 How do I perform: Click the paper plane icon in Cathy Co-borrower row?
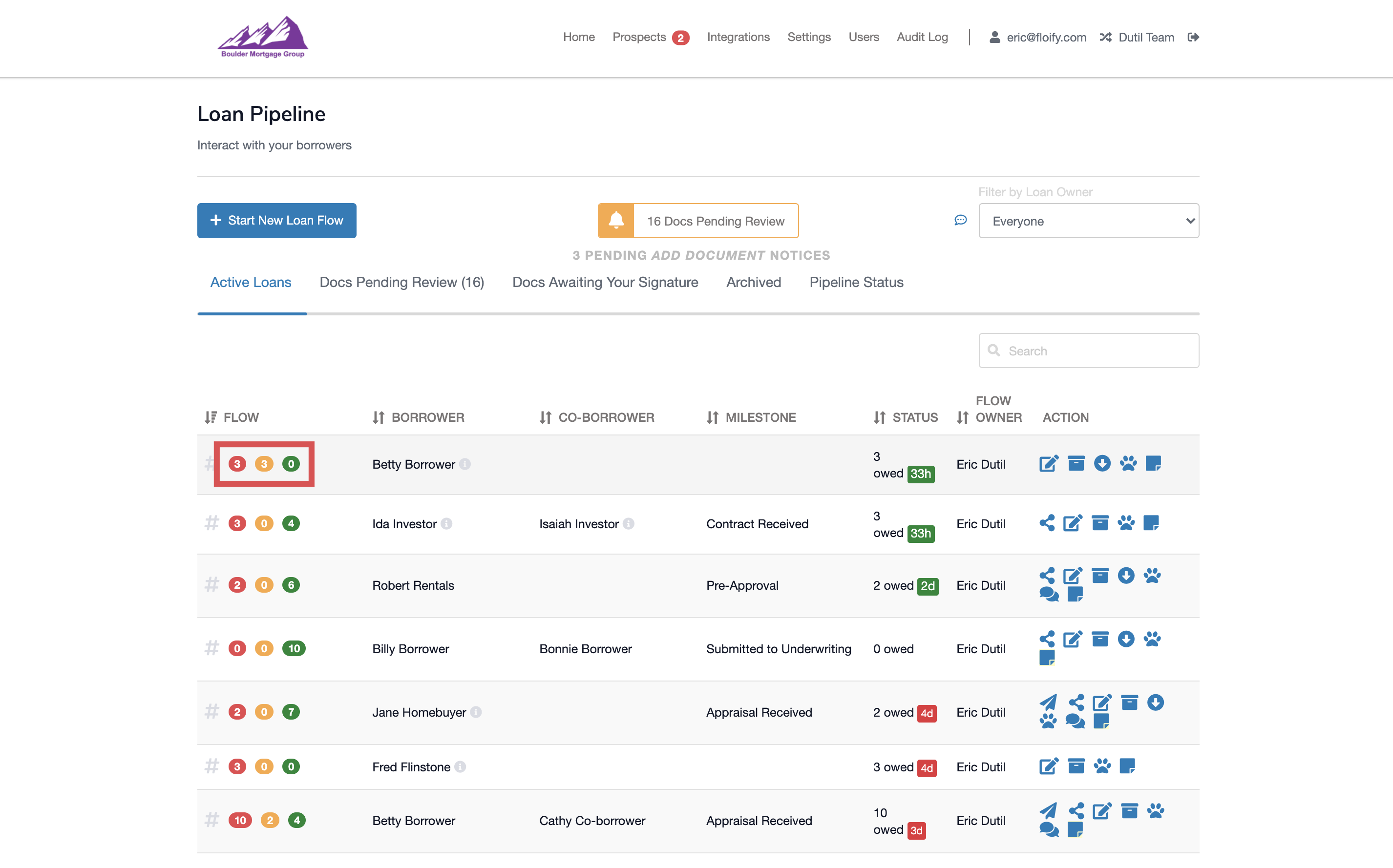[1048, 810]
